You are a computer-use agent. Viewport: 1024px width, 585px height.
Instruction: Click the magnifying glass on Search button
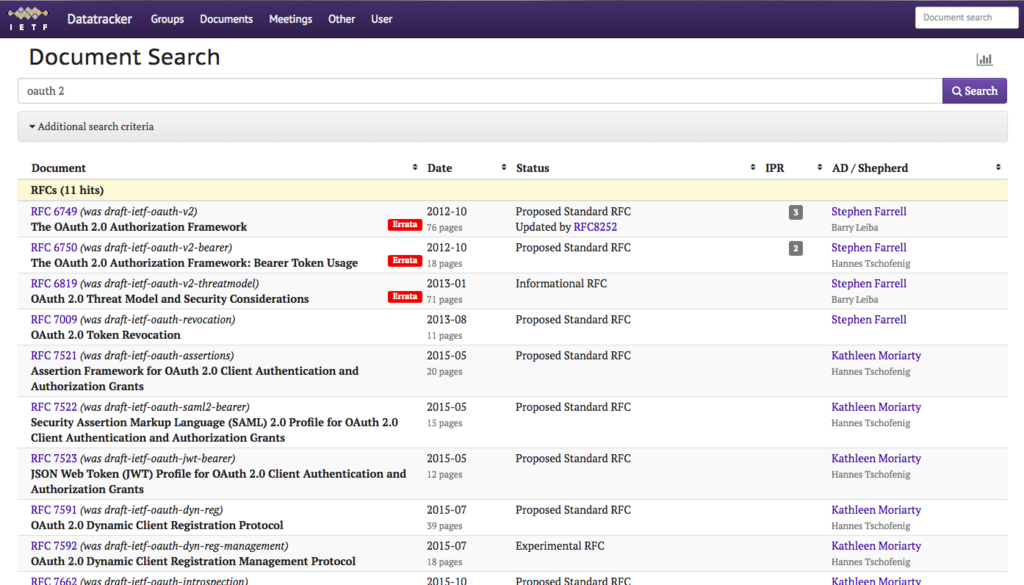[957, 90]
